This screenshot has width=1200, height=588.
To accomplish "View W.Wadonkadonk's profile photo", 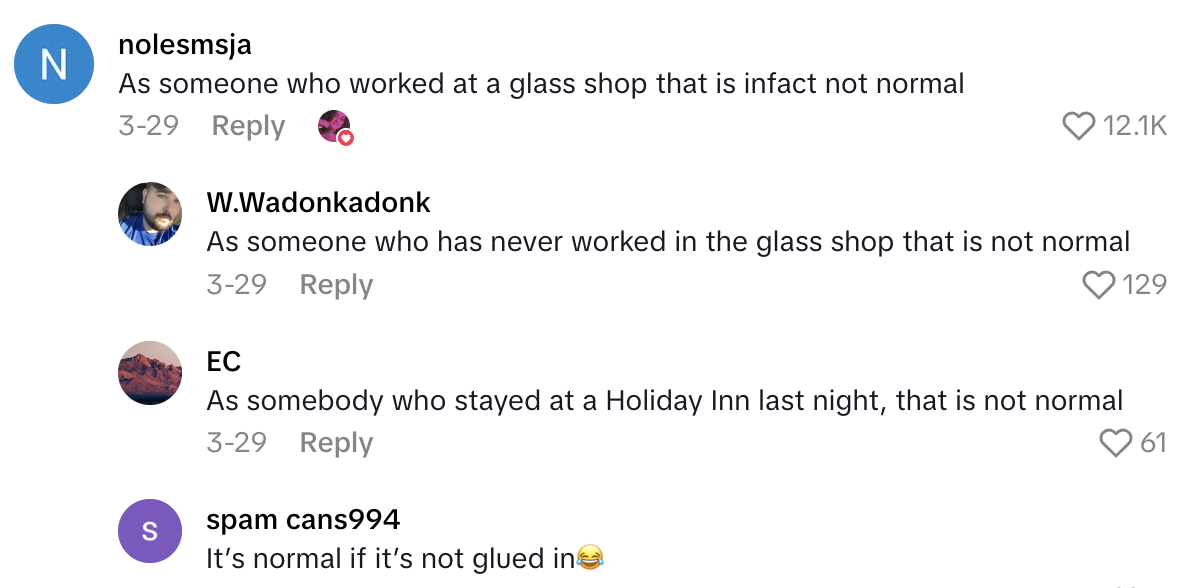I will point(150,213).
